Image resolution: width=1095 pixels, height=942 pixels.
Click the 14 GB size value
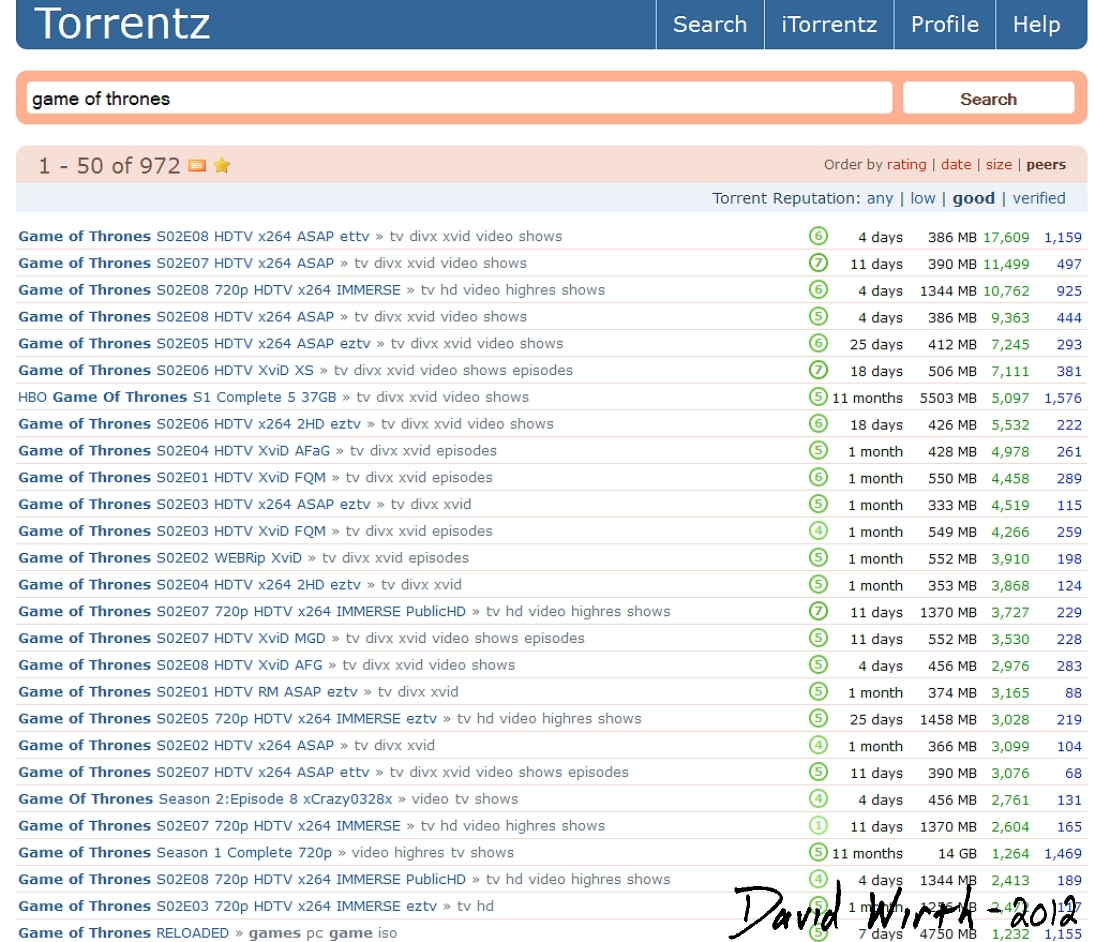click(957, 853)
